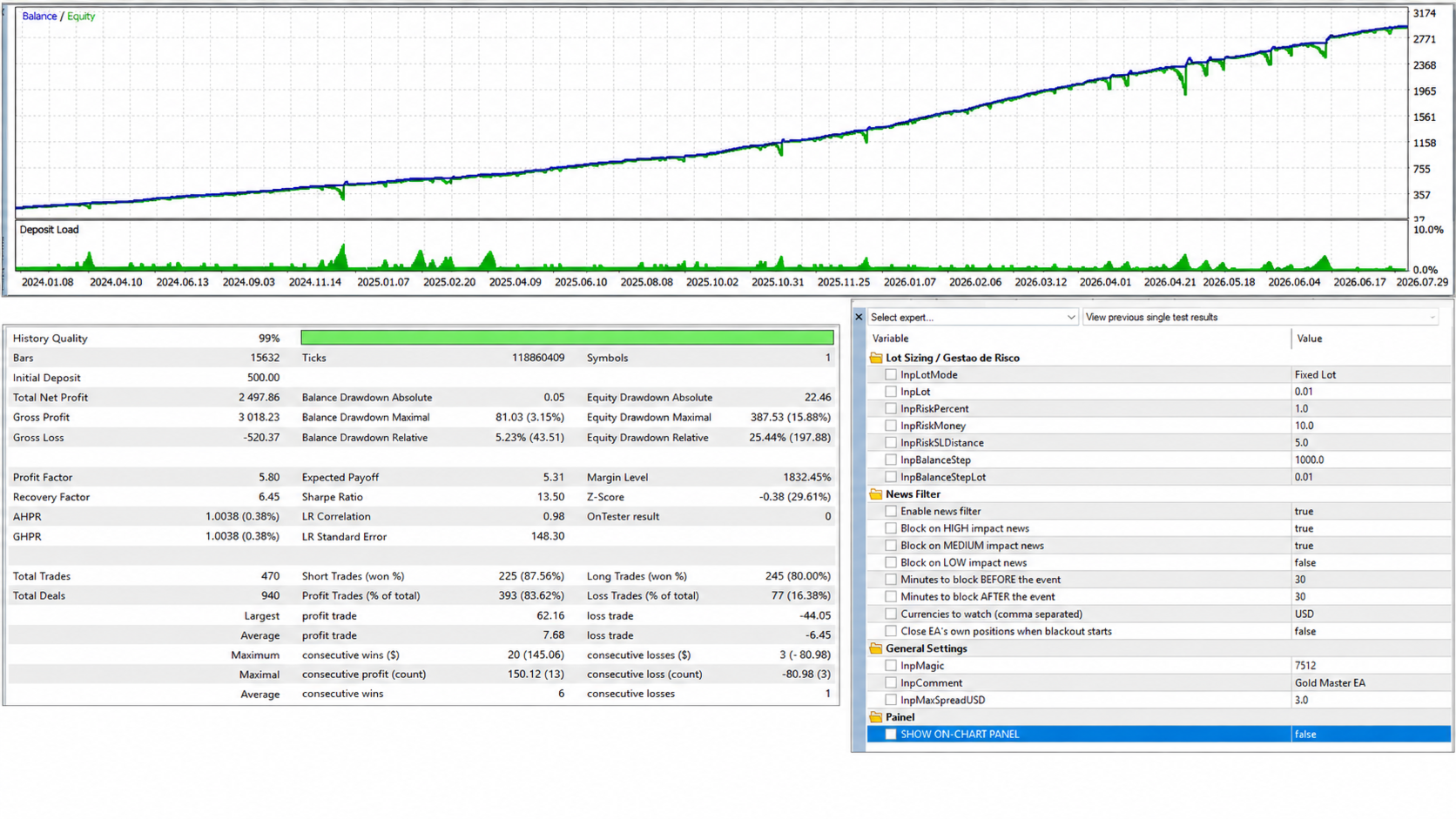
Task: Click the InpMagic value 7512
Action: click(x=1304, y=666)
